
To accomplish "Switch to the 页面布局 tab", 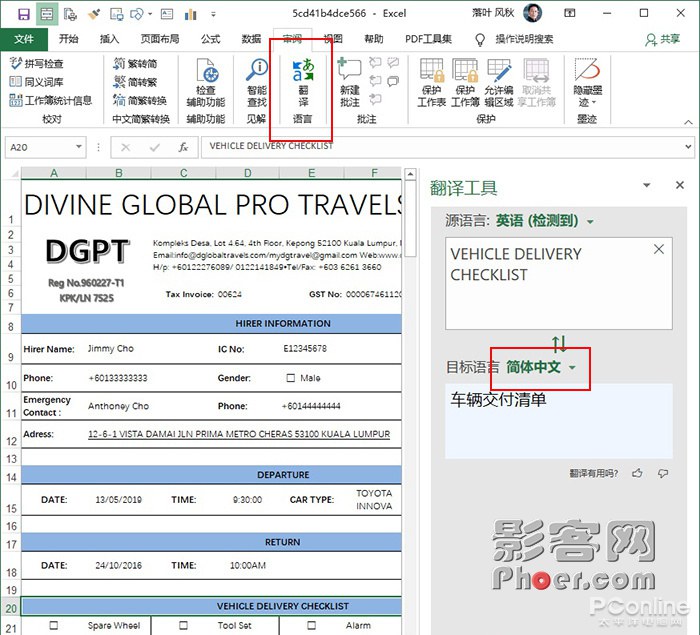I will click(160, 39).
